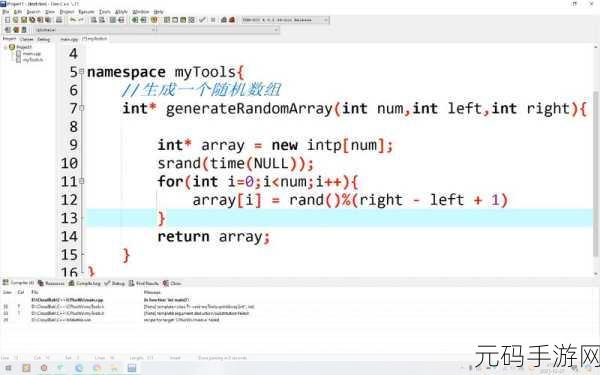Open the Window menu
The image size is (600, 375).
tap(140, 12)
